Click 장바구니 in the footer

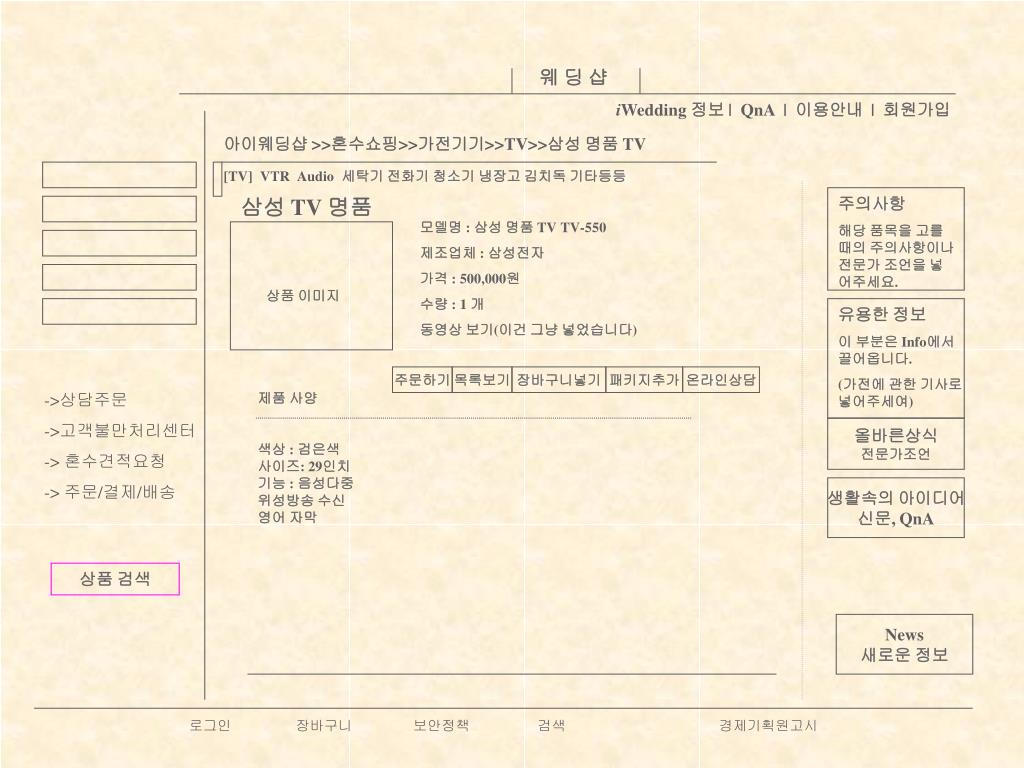click(x=323, y=726)
